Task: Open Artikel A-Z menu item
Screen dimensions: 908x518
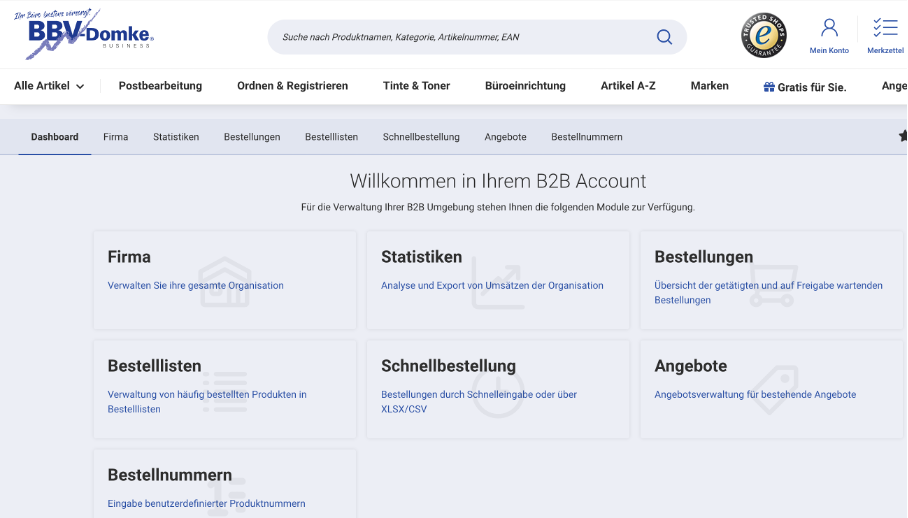Action: click(628, 86)
